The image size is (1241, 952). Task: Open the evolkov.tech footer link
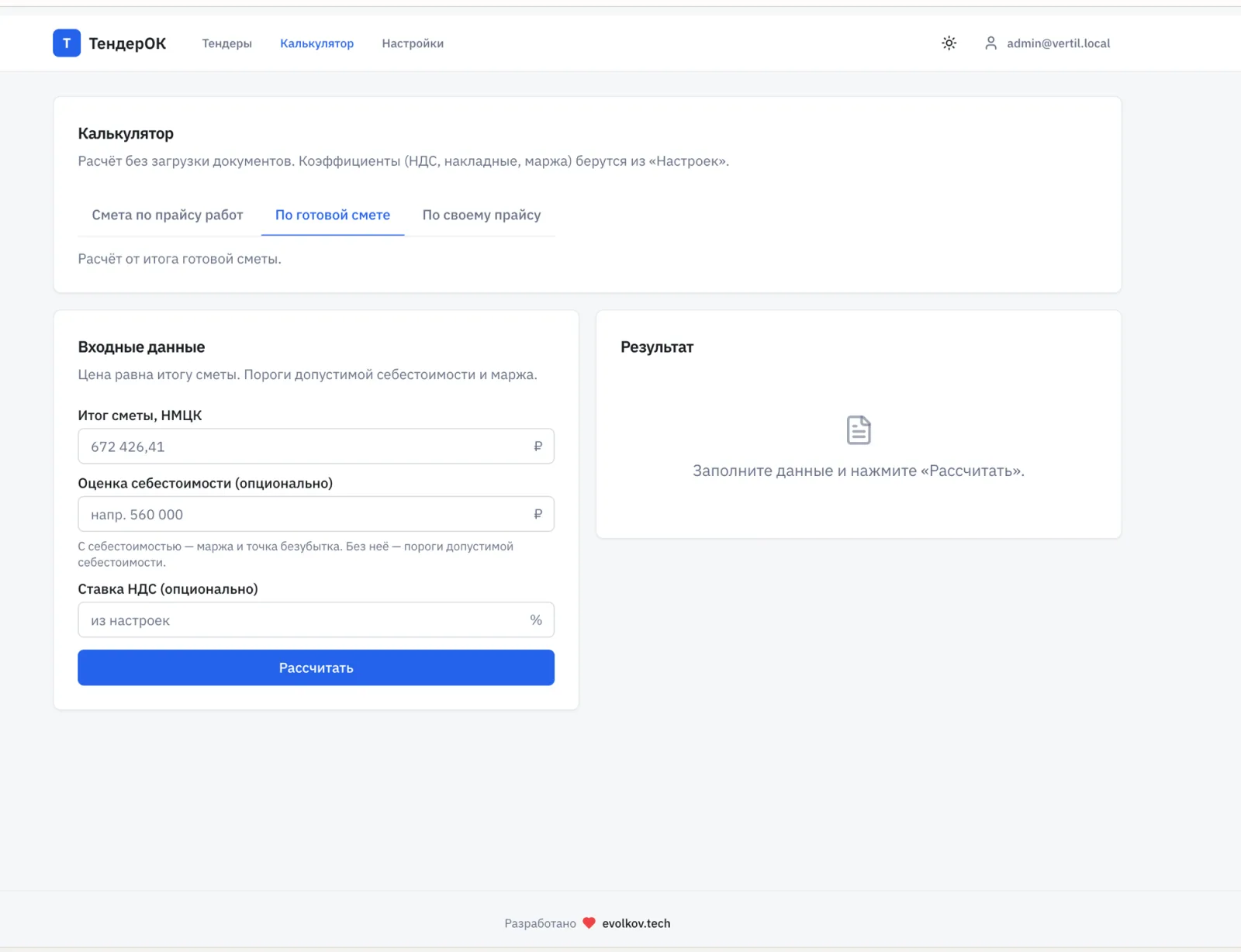[636, 923]
